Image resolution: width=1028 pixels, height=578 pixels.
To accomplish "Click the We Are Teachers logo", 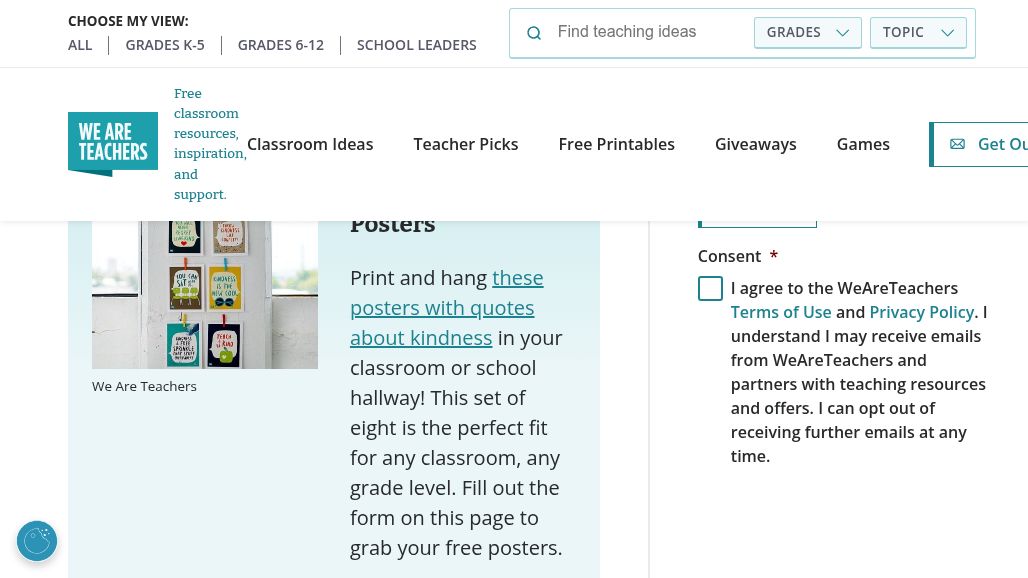I will tap(113, 144).
